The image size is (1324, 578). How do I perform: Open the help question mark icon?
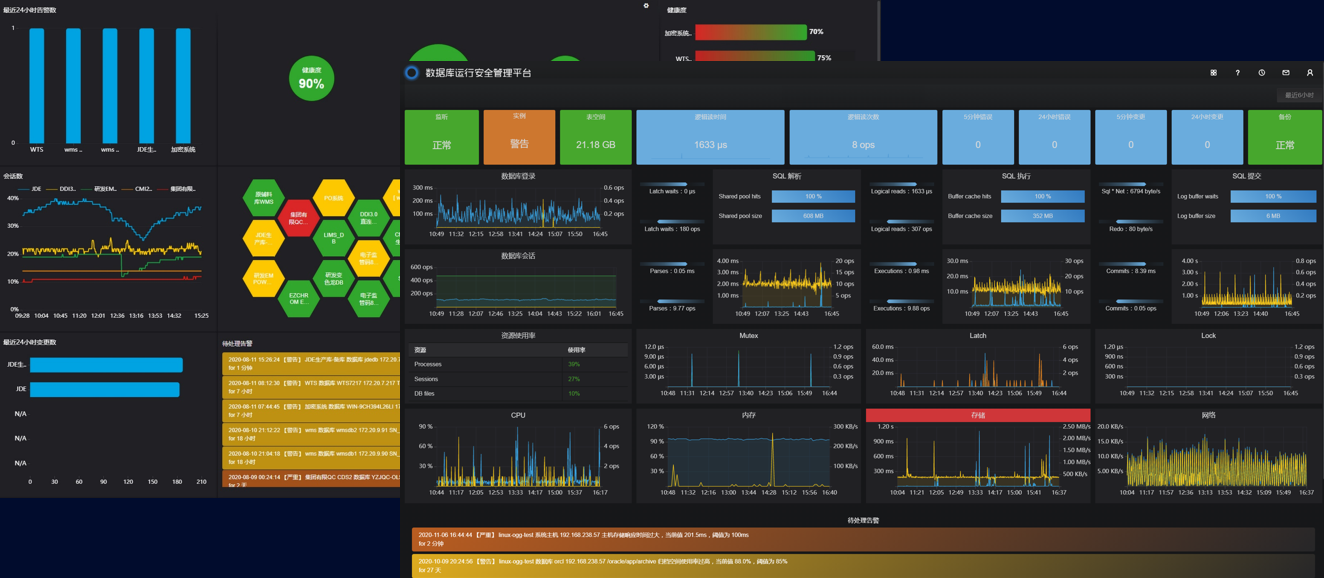(1237, 73)
